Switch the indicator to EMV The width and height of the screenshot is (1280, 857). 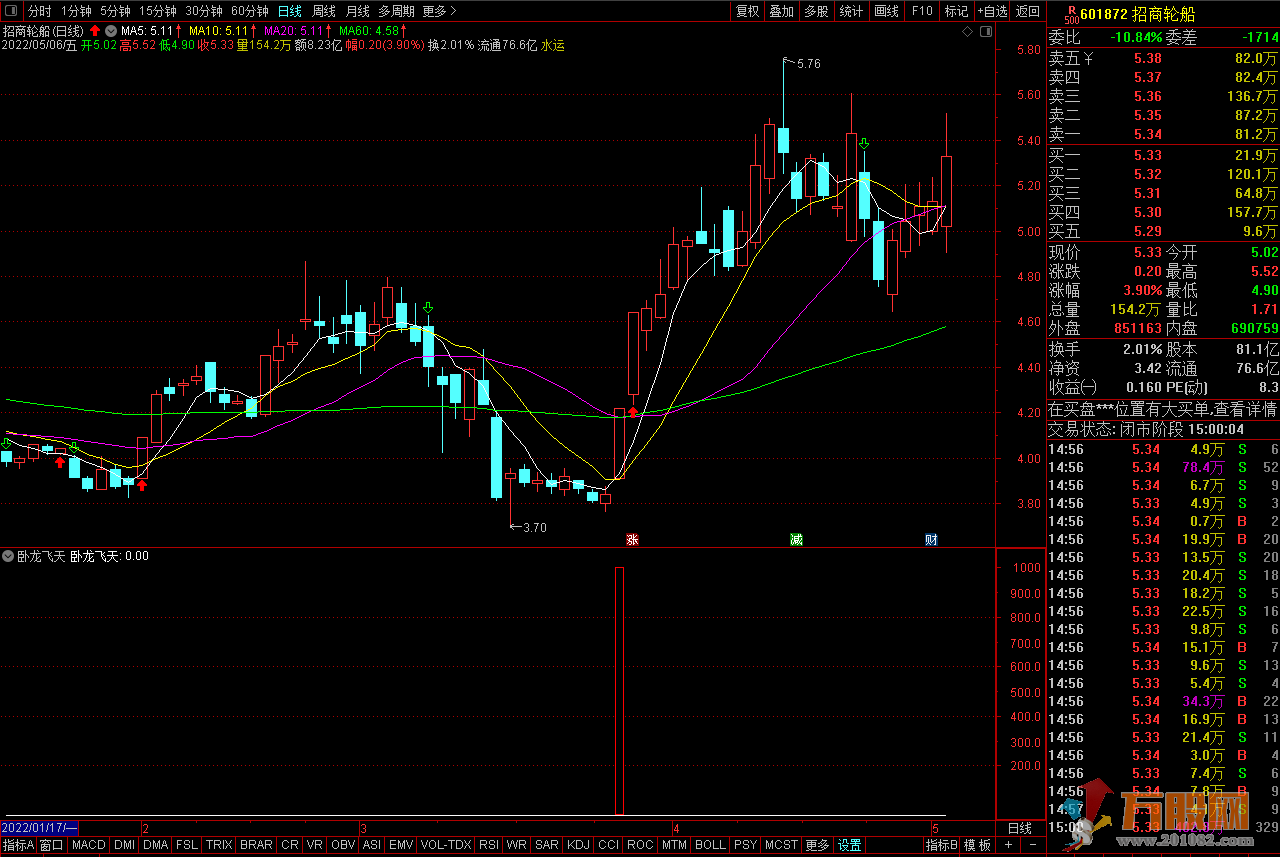(x=401, y=845)
